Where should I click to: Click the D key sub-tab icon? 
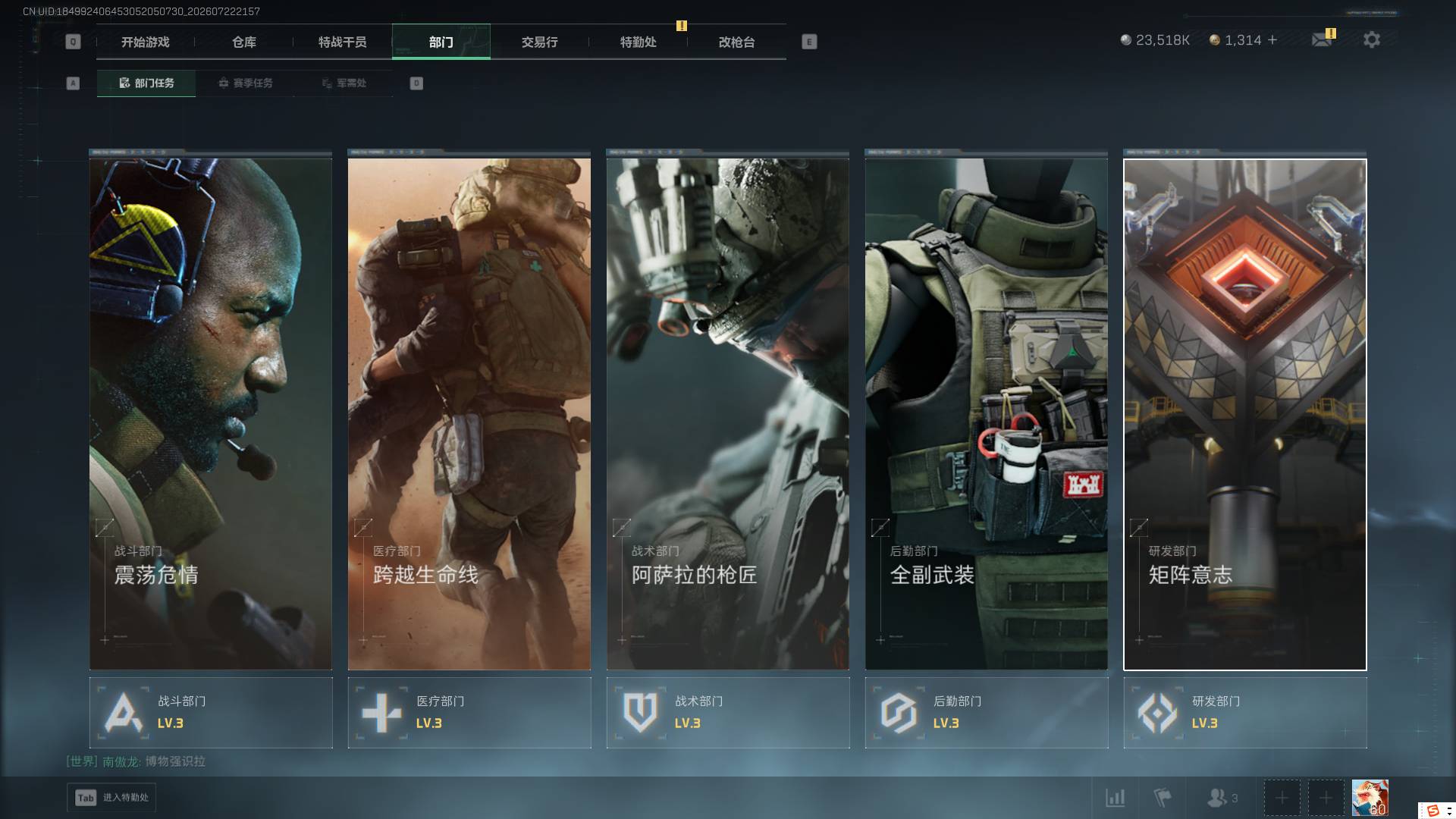click(416, 83)
